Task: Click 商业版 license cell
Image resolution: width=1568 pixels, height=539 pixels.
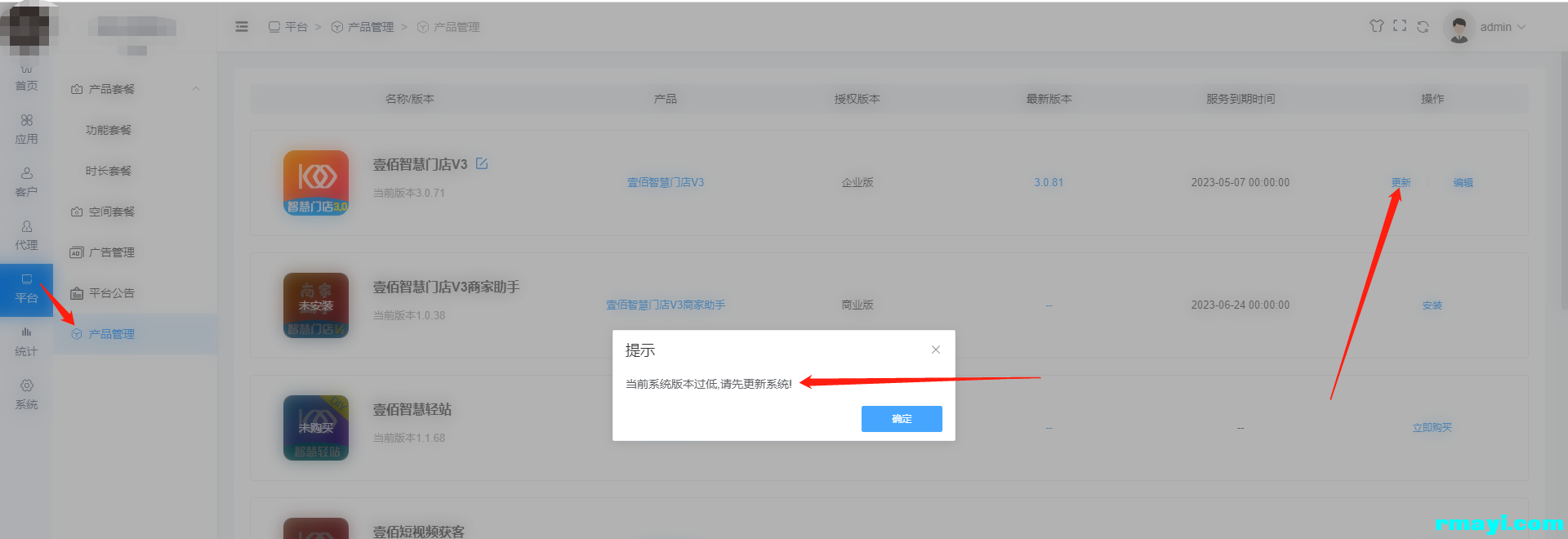Action: [857, 305]
